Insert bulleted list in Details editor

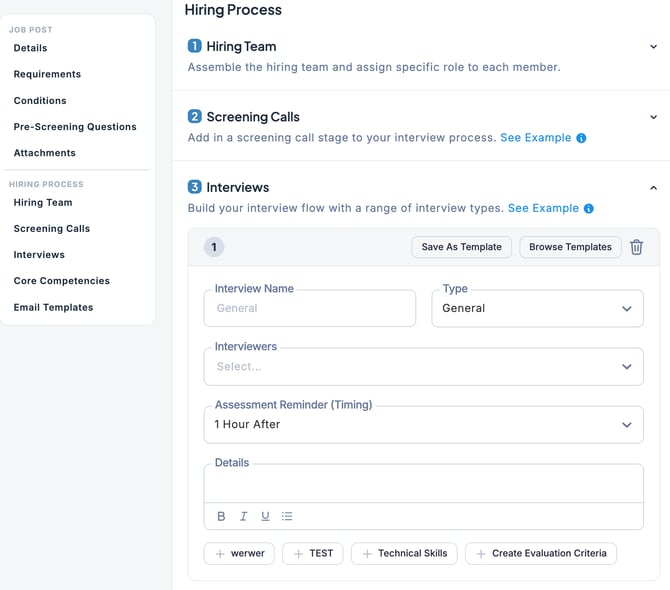click(287, 516)
